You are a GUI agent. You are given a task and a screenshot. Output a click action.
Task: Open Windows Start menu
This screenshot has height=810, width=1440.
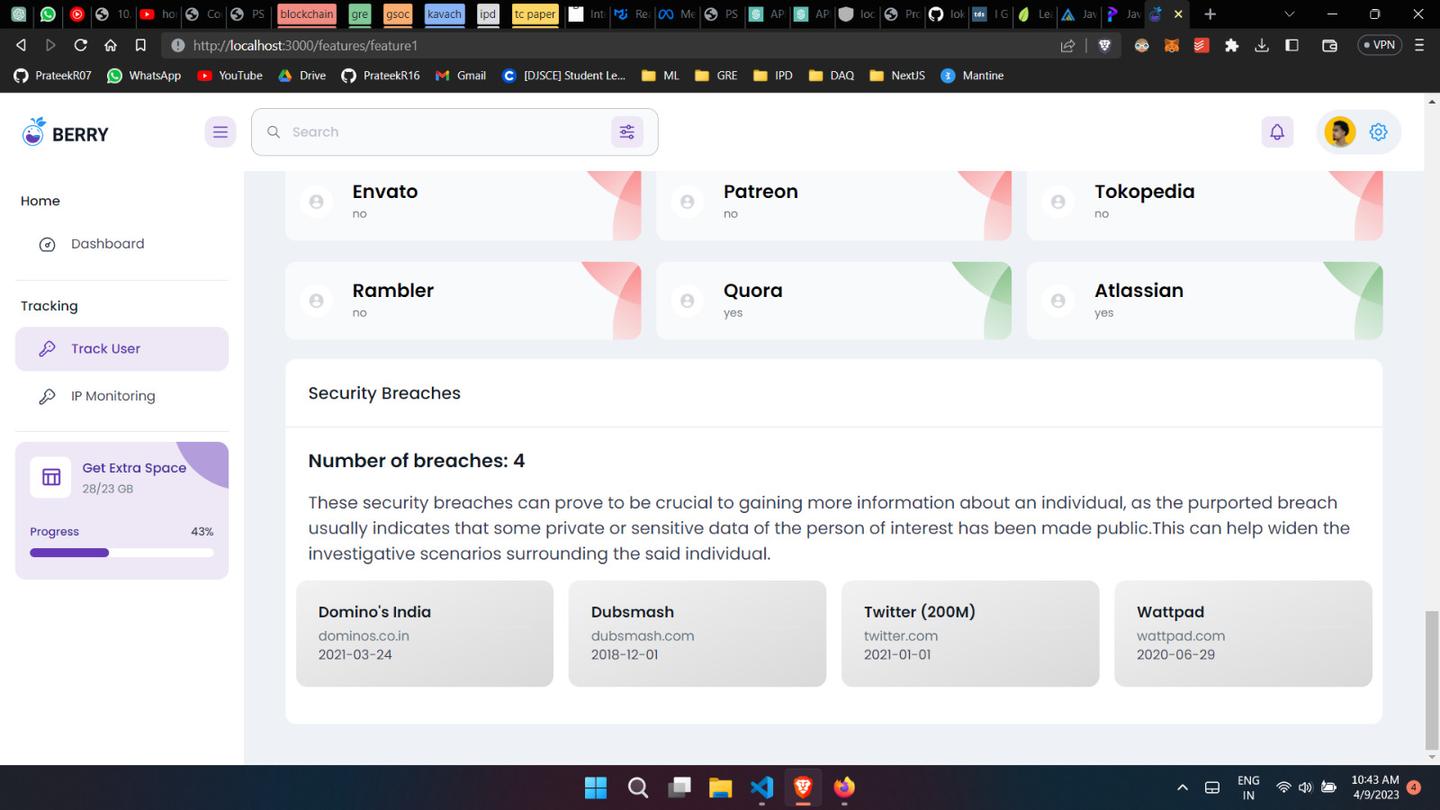tap(595, 788)
